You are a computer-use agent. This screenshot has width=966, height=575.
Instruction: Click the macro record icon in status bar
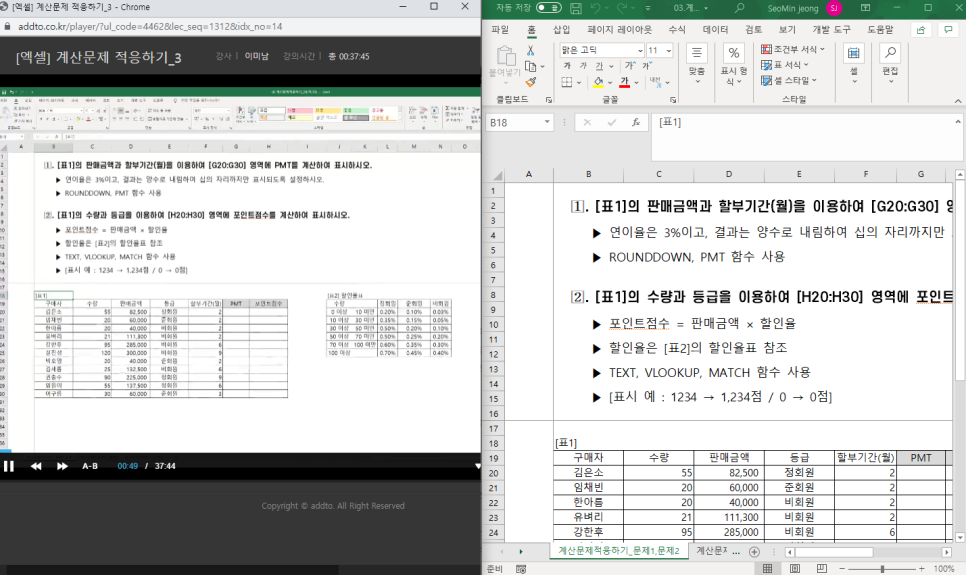[x=521, y=568]
